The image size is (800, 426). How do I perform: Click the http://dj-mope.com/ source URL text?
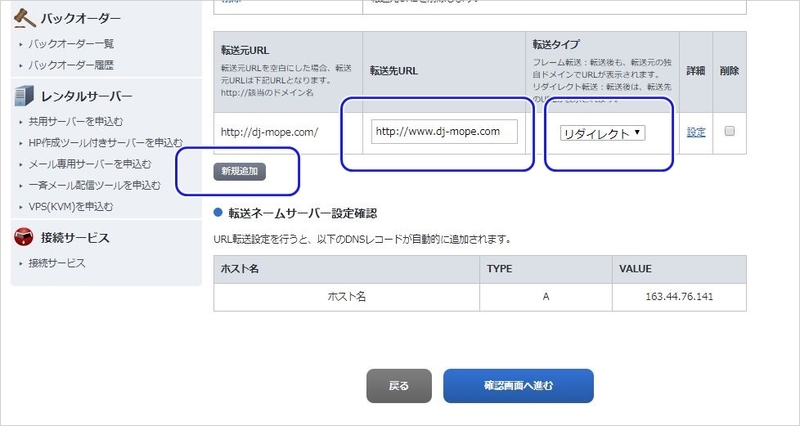click(x=269, y=132)
